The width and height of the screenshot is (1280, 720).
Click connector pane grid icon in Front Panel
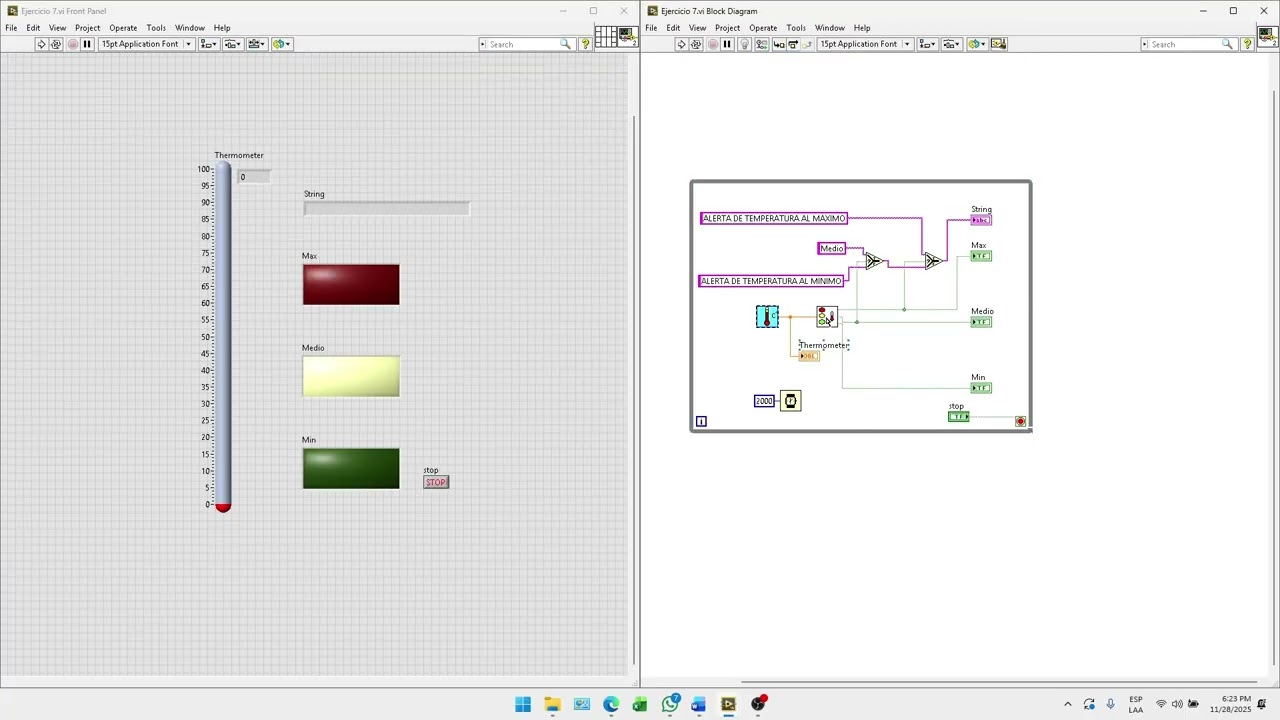coord(605,37)
